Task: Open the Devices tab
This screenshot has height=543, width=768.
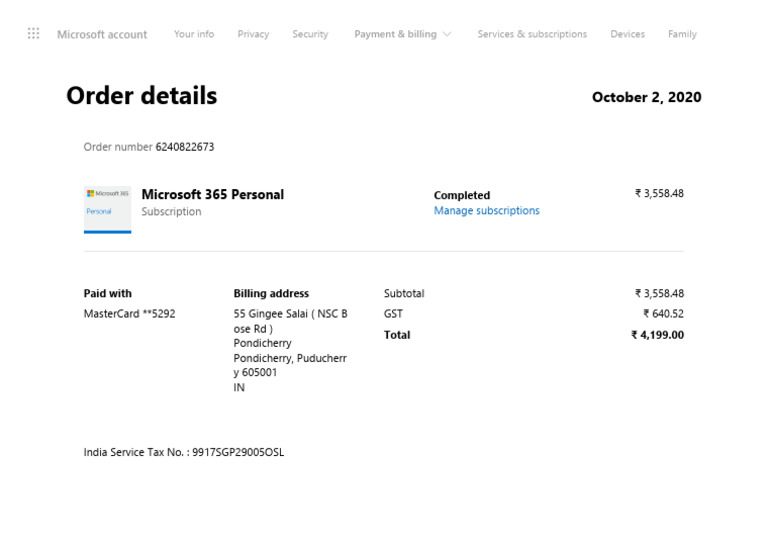Action: tap(627, 34)
